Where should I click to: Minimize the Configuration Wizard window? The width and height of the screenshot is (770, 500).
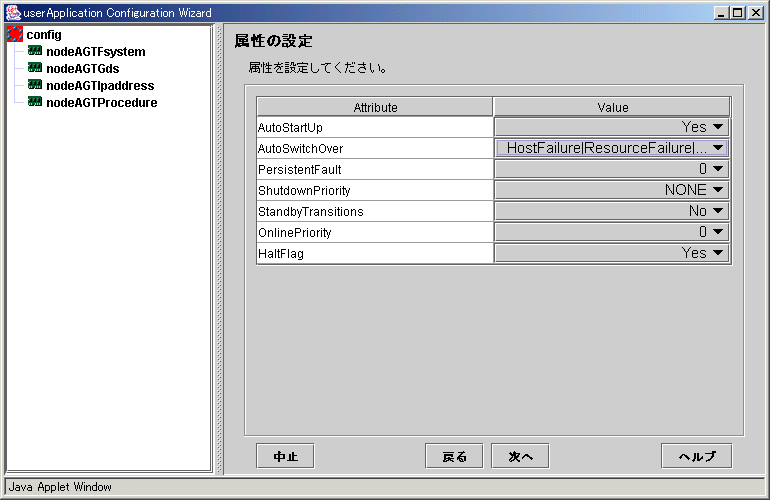[x=720, y=13]
